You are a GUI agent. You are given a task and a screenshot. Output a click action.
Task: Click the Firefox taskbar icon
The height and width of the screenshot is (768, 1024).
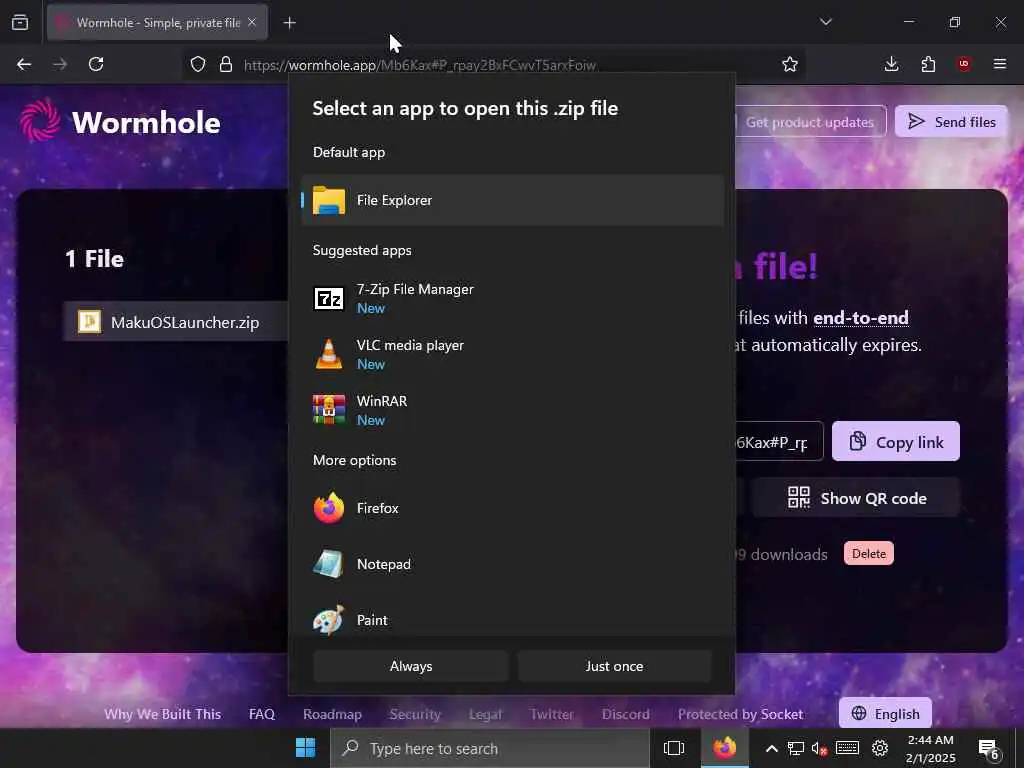coord(725,748)
